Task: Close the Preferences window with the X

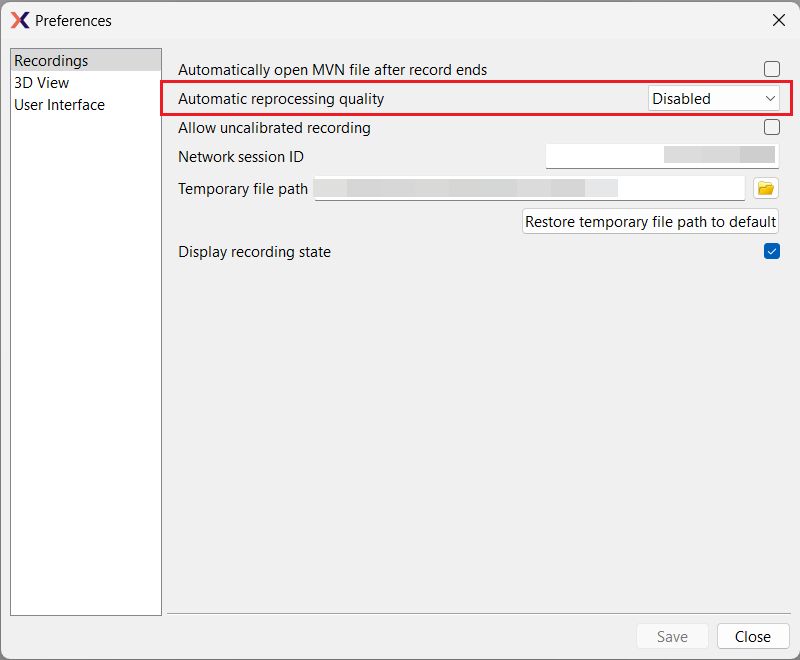Action: pos(778,20)
